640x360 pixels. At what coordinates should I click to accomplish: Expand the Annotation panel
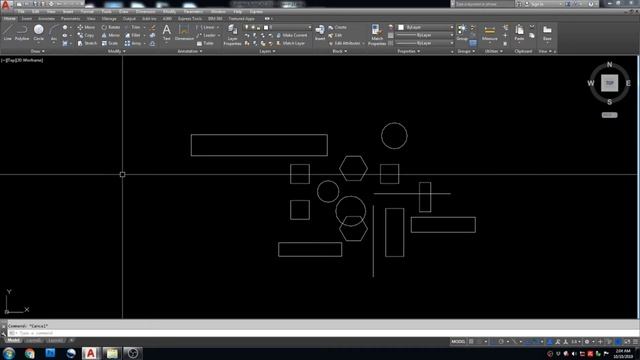click(x=189, y=51)
